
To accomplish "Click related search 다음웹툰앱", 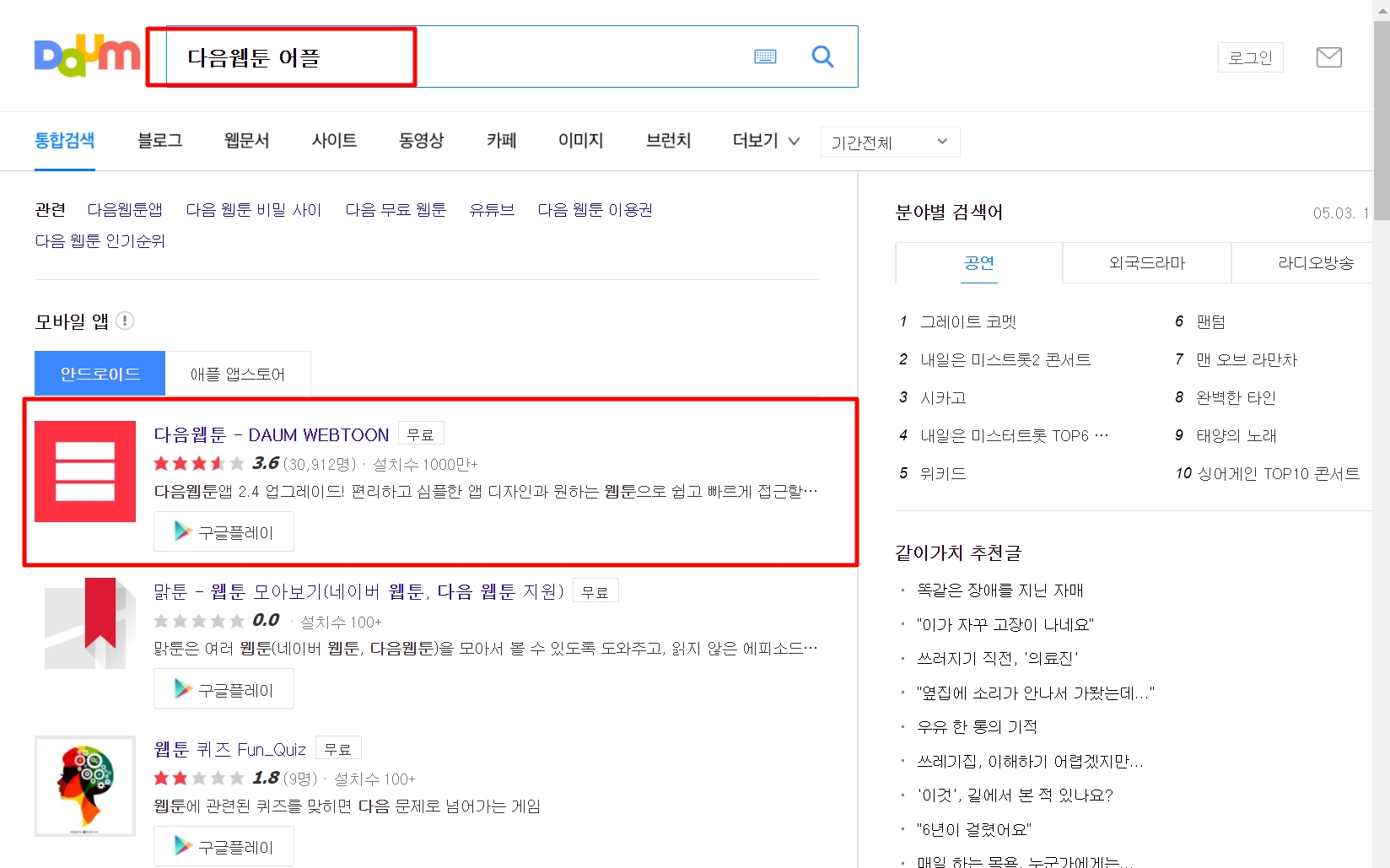I will [x=125, y=209].
